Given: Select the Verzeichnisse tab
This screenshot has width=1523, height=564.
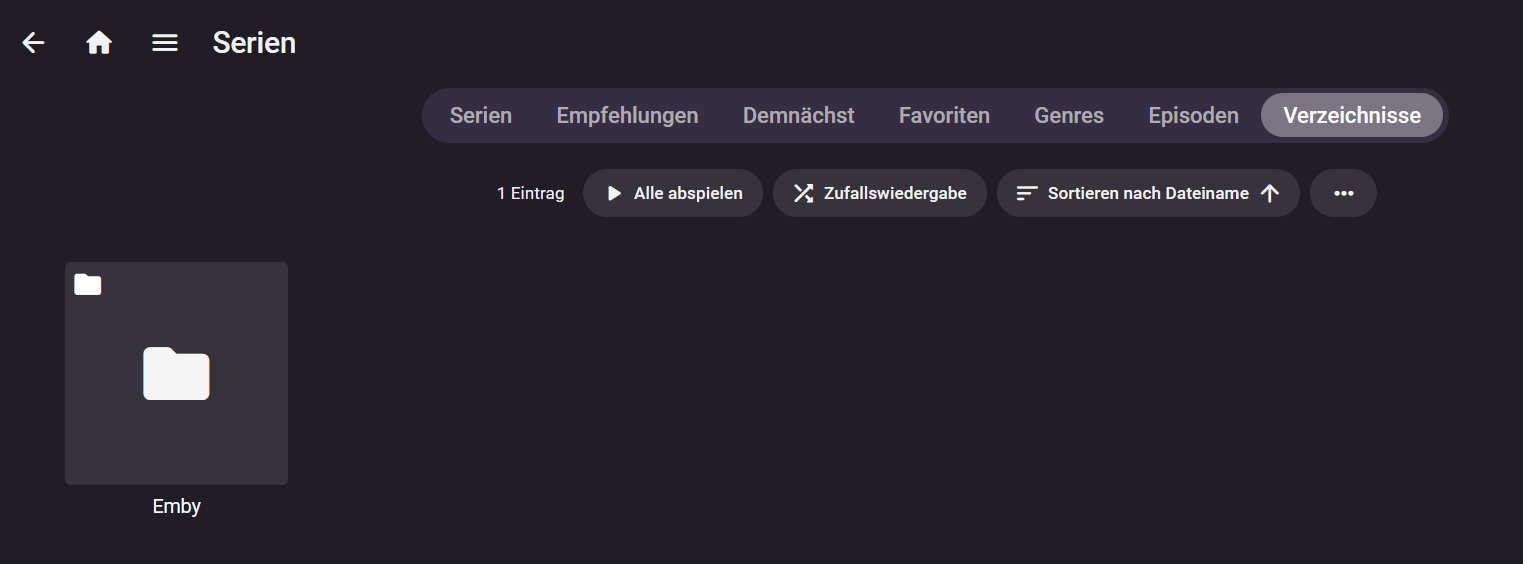Looking at the screenshot, I should (x=1352, y=115).
